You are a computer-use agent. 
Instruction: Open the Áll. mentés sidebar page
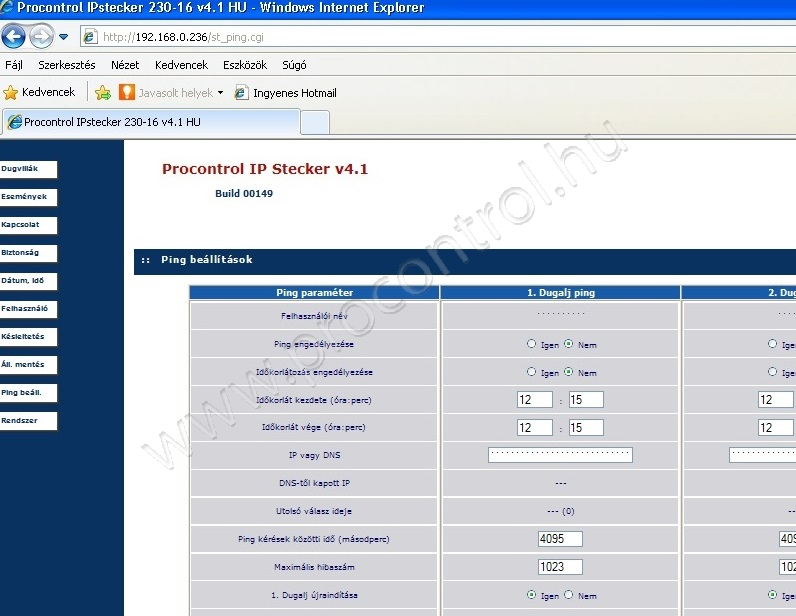[28, 365]
